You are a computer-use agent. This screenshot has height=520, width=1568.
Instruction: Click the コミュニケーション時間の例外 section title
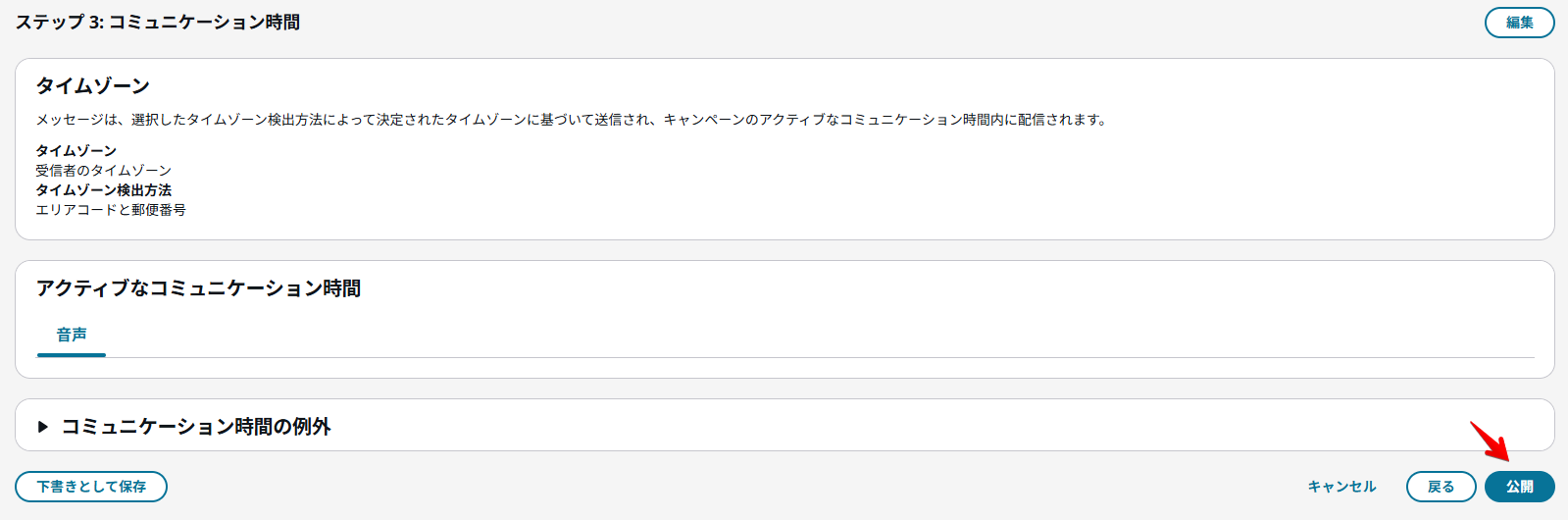point(196,427)
